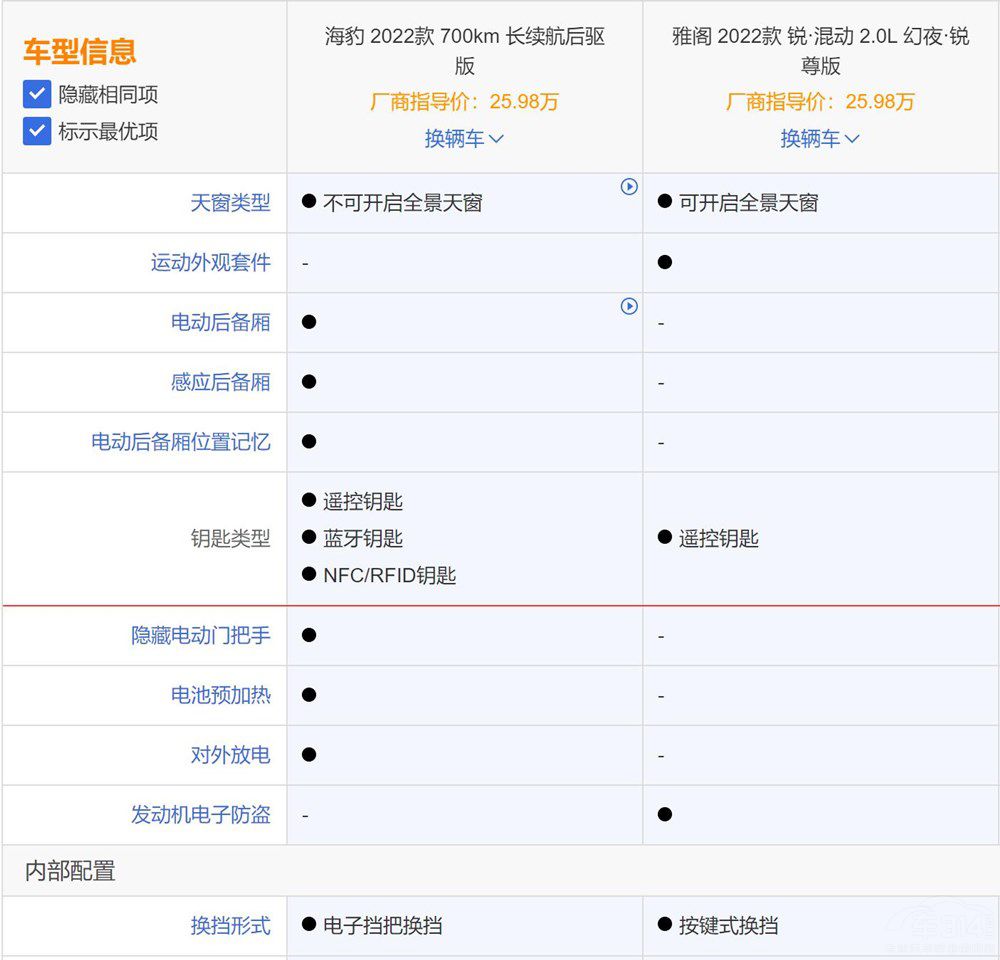Open the 感应后备厢 link

222,382
